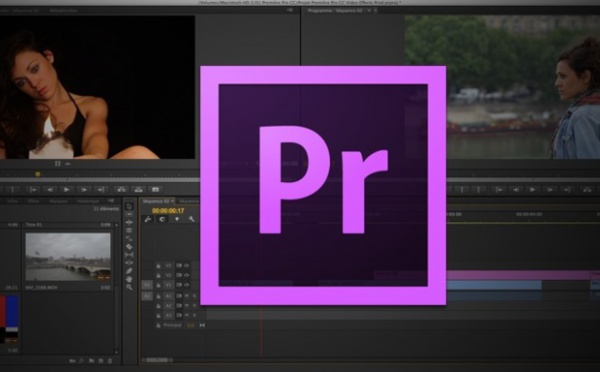The width and height of the screenshot is (600, 372).
Task: Play the sequence in the program monitor
Action: (532, 189)
